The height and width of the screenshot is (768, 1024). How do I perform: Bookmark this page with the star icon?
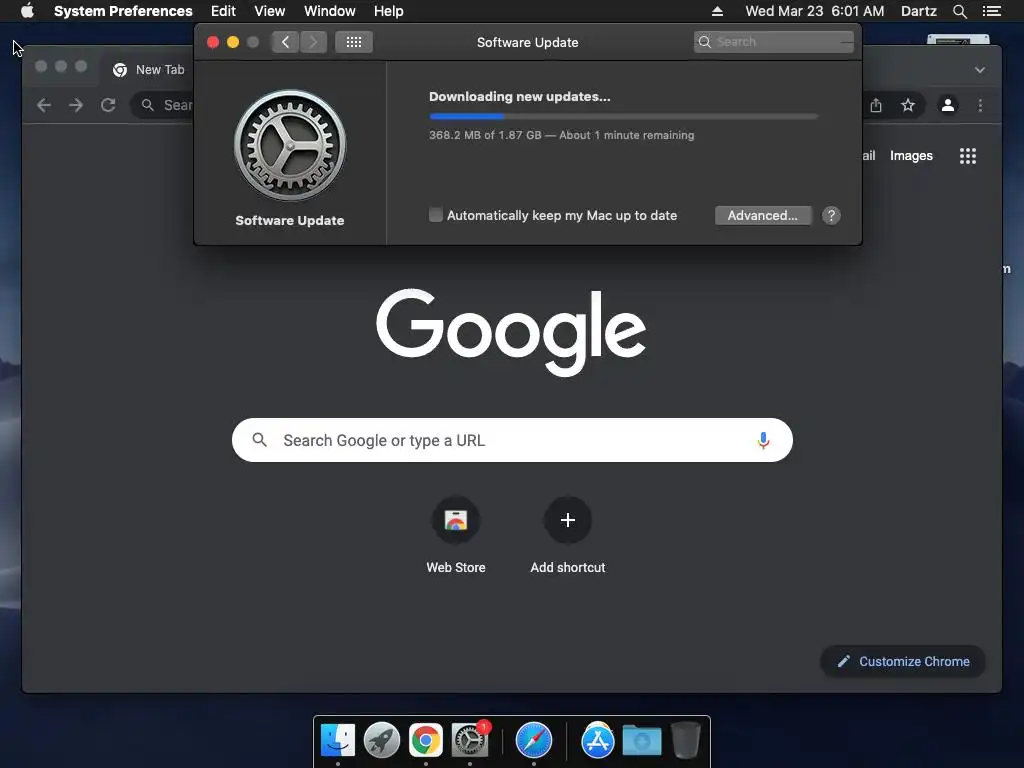pyautogui.click(x=908, y=105)
